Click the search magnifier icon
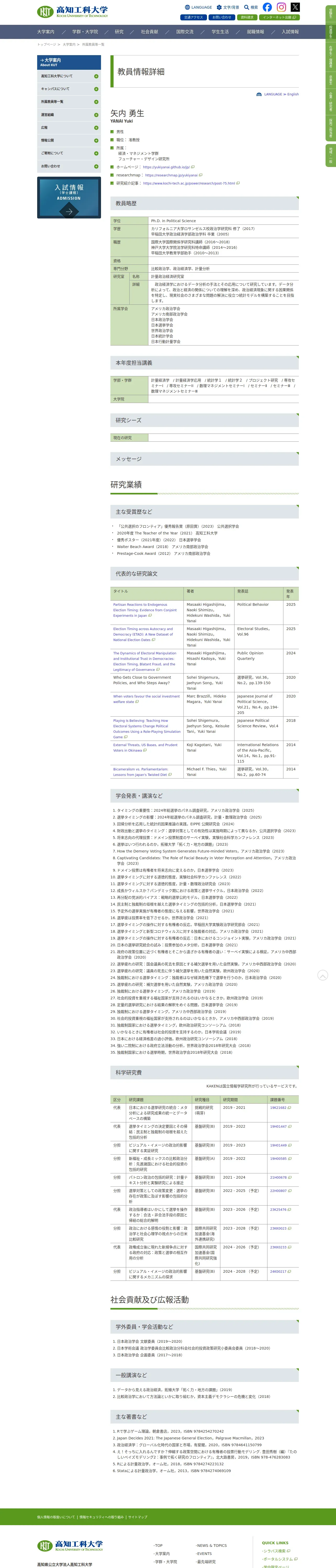The height and width of the screenshot is (1568, 336). coord(246,7)
